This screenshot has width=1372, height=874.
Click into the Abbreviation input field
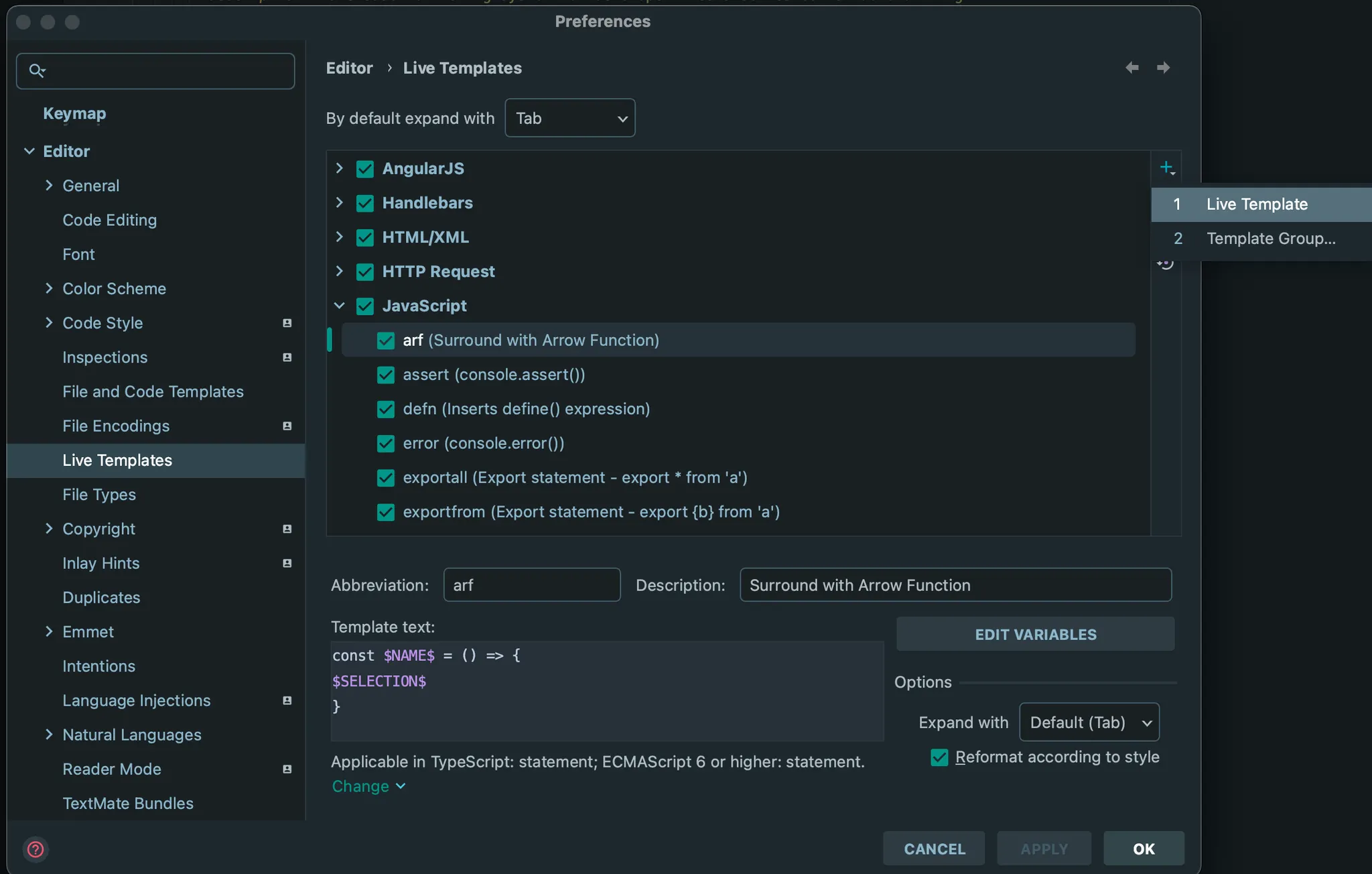[531, 585]
